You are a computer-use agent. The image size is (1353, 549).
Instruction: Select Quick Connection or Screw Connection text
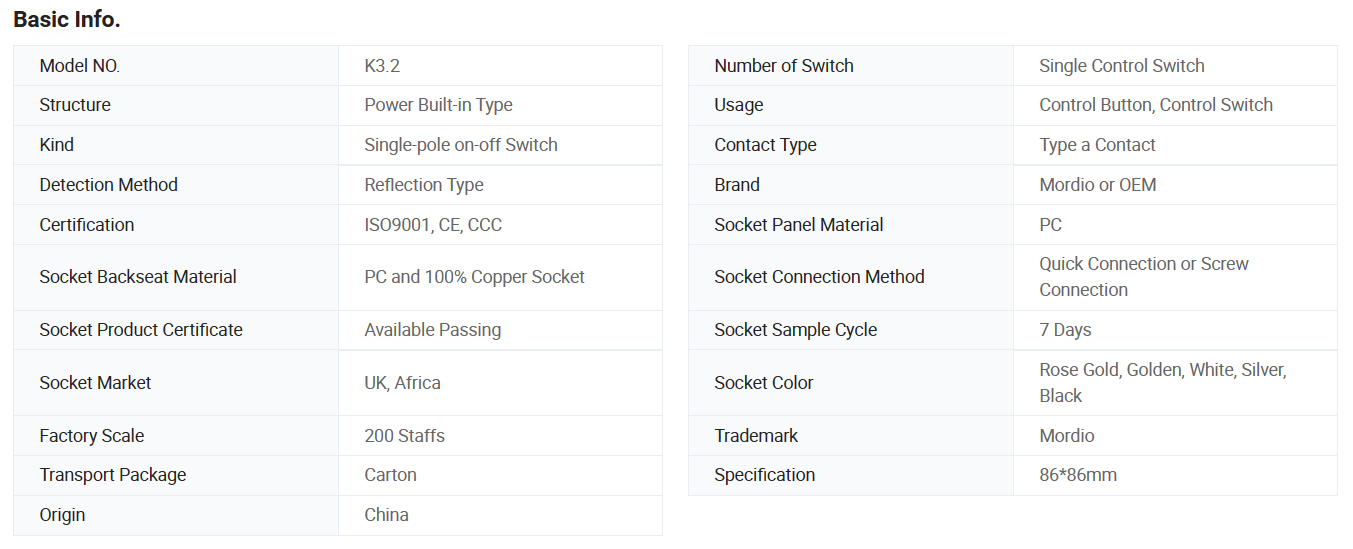click(x=1144, y=277)
